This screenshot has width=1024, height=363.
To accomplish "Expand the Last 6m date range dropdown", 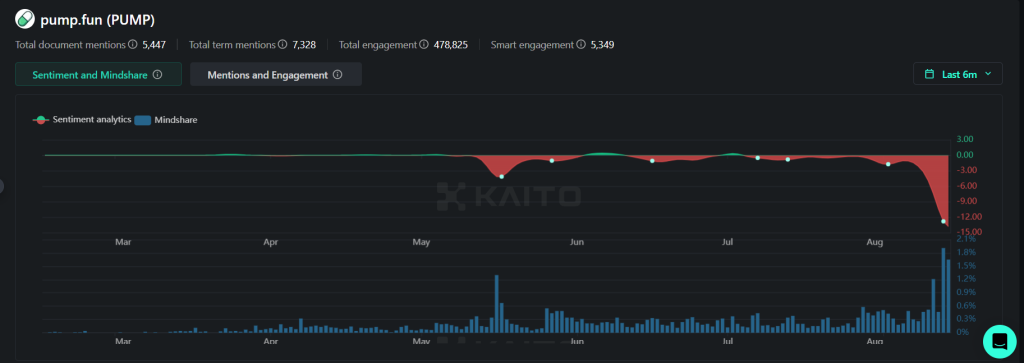I will coord(957,74).
